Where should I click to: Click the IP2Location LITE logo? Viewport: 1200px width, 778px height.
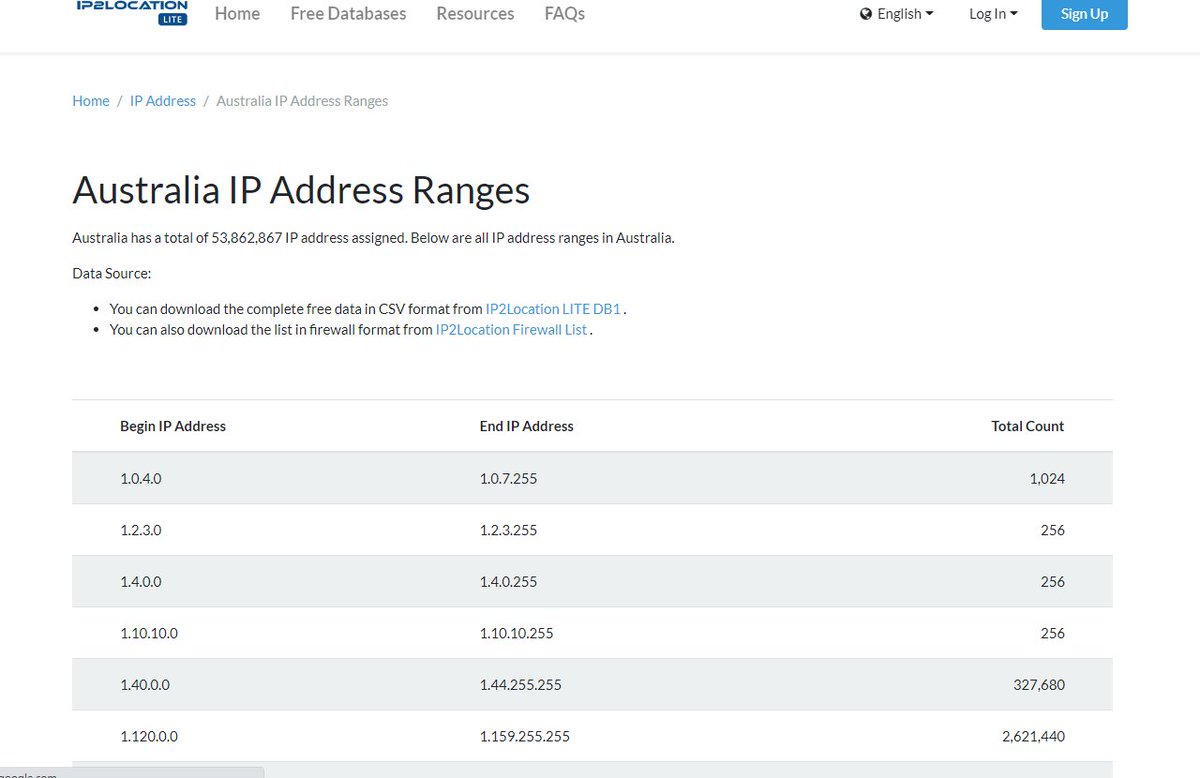pos(131,12)
